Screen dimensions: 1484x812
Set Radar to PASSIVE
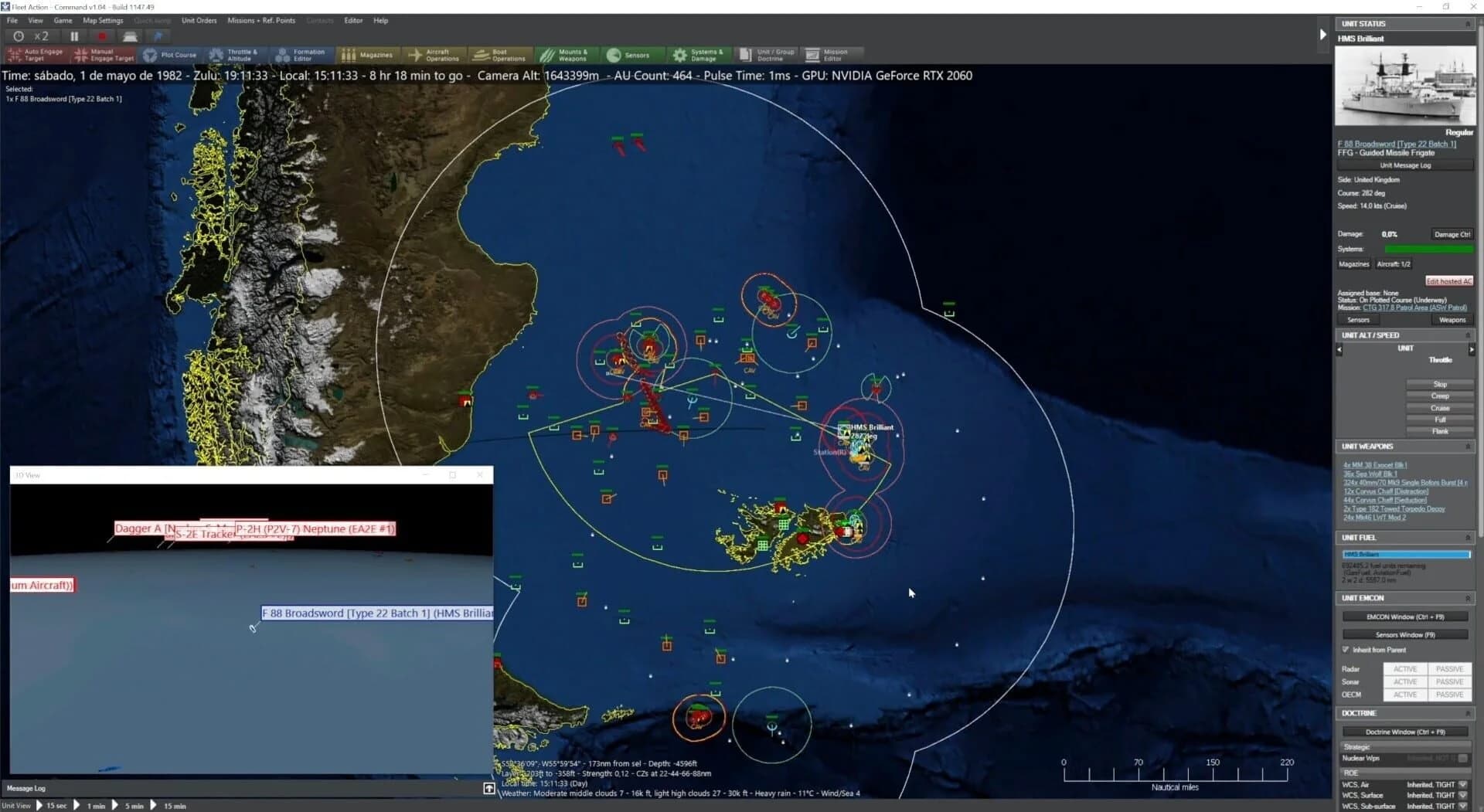[x=1449, y=669]
